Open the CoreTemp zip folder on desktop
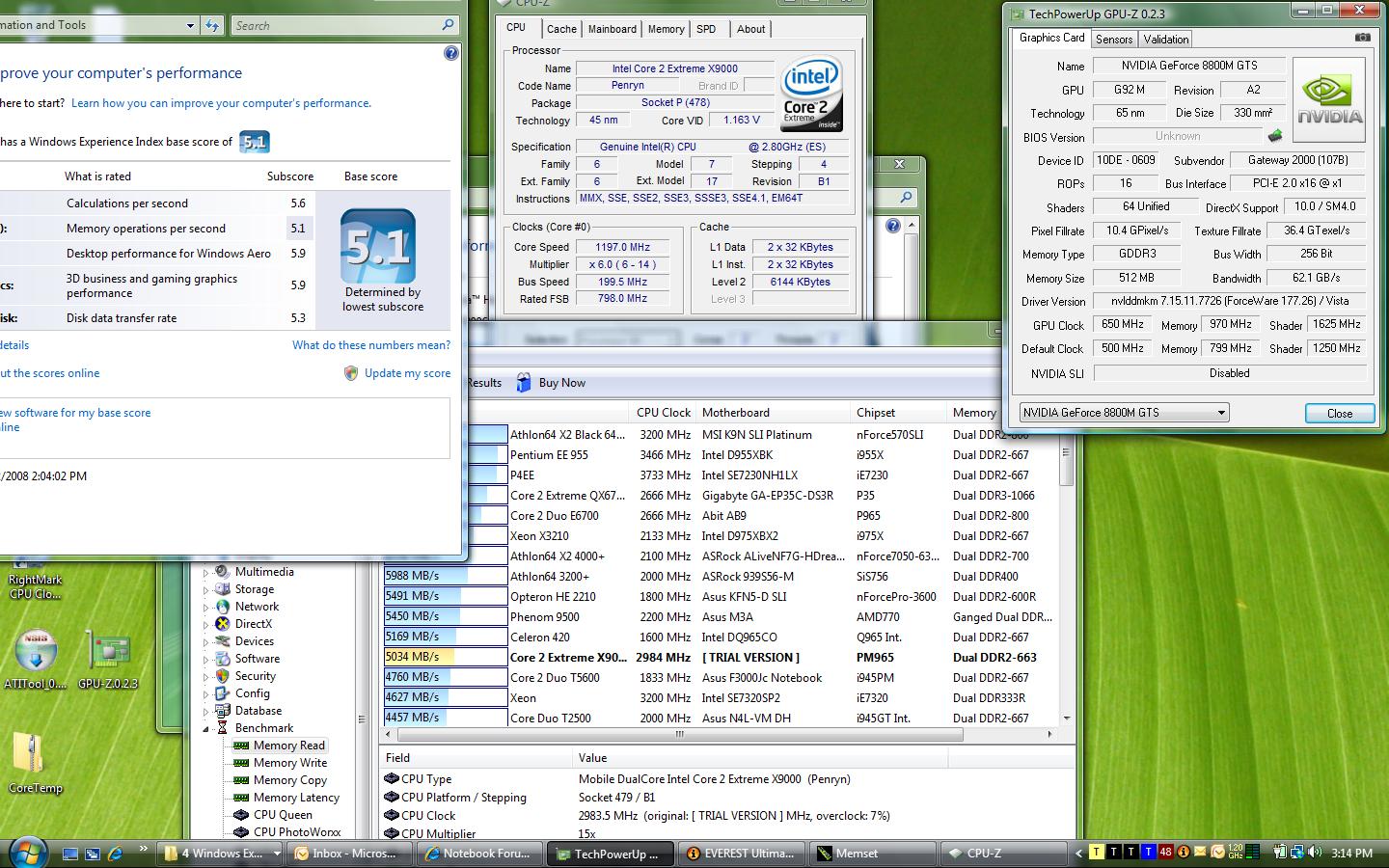 tap(35, 763)
